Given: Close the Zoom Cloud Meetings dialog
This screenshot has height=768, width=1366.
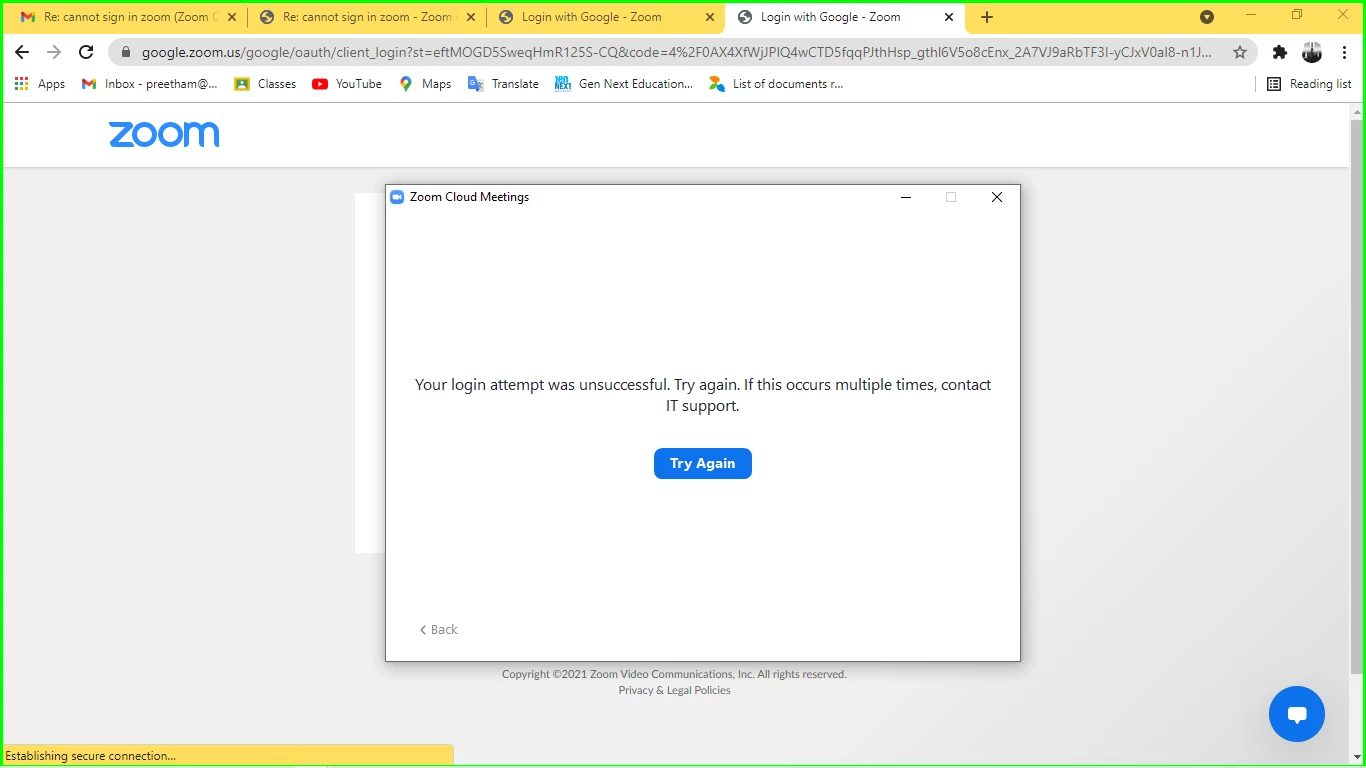Looking at the screenshot, I should 997,197.
